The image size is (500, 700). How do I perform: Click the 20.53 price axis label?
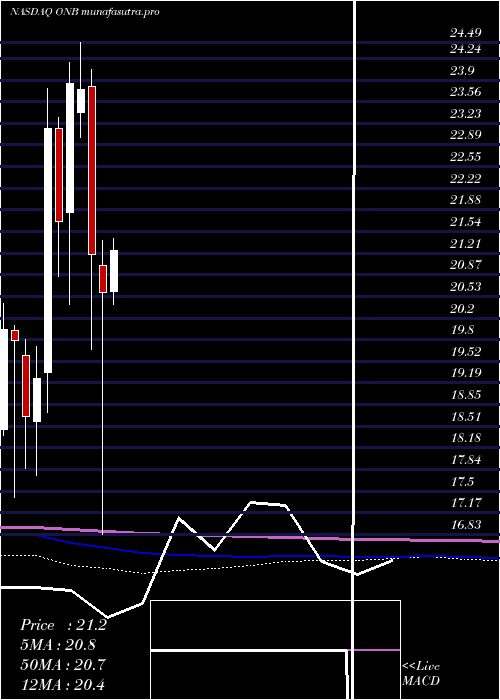coord(465,286)
